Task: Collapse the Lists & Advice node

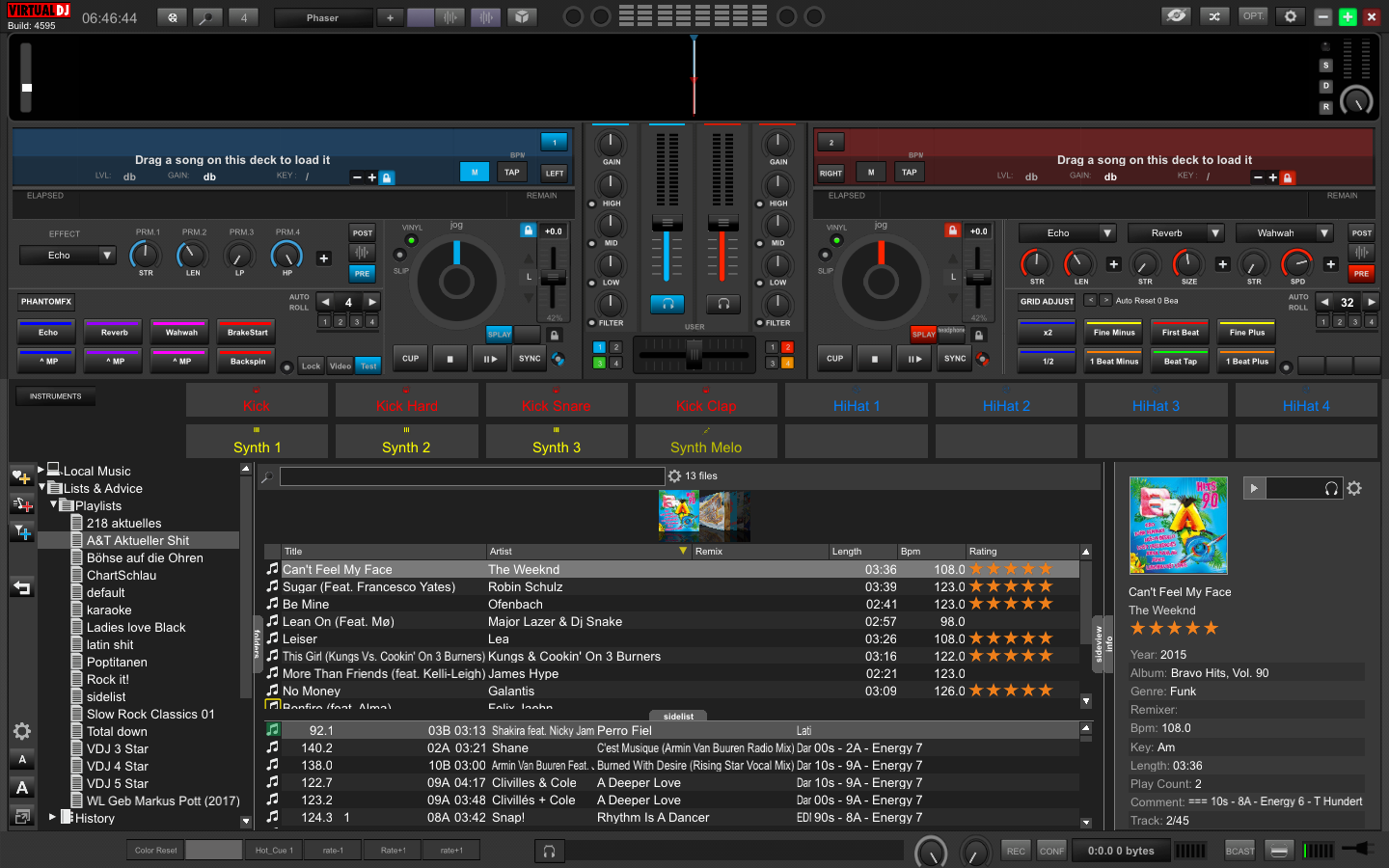Action: [41, 487]
